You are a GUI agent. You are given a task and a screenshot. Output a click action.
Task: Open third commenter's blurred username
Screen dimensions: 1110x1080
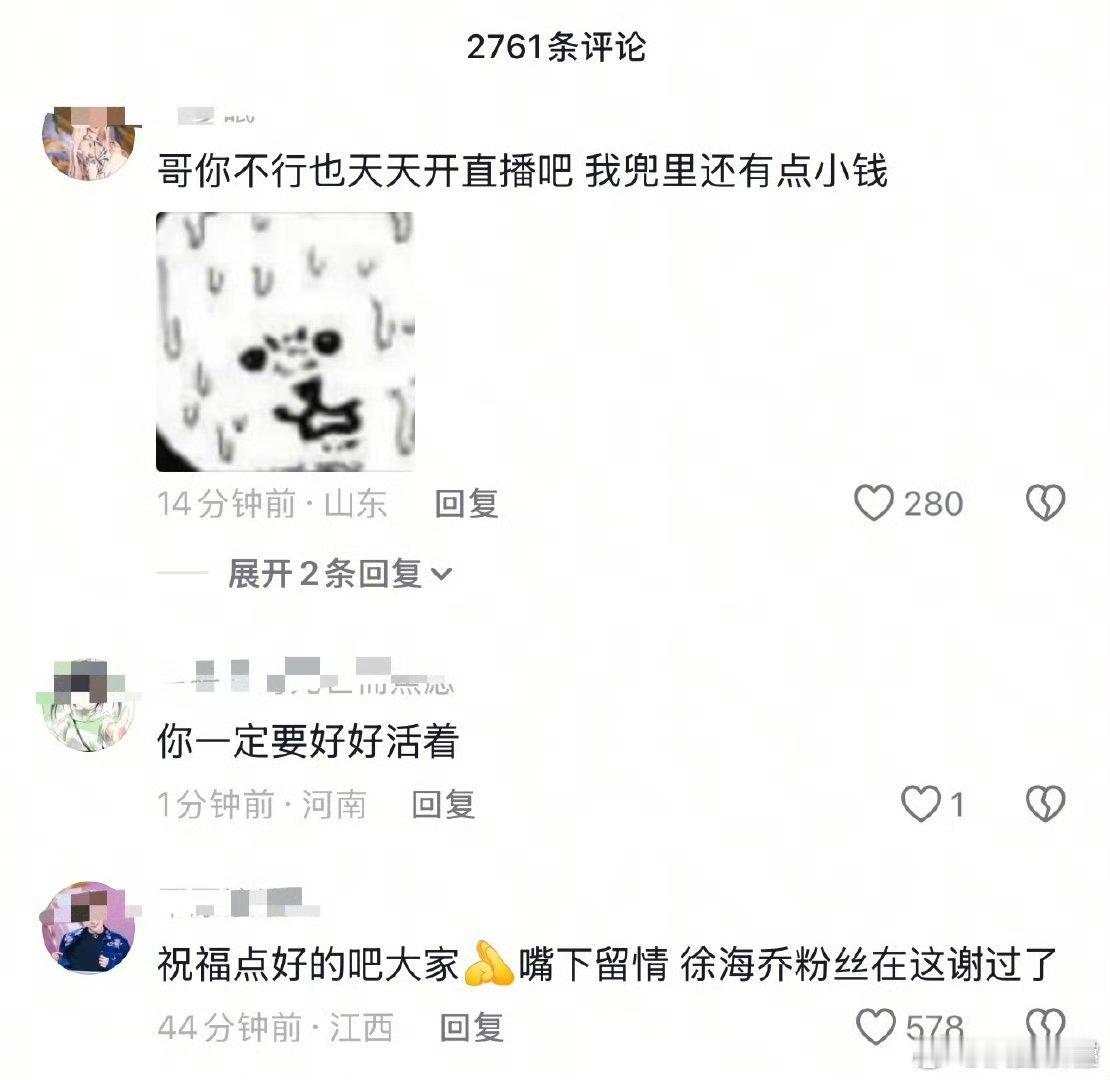click(239, 902)
